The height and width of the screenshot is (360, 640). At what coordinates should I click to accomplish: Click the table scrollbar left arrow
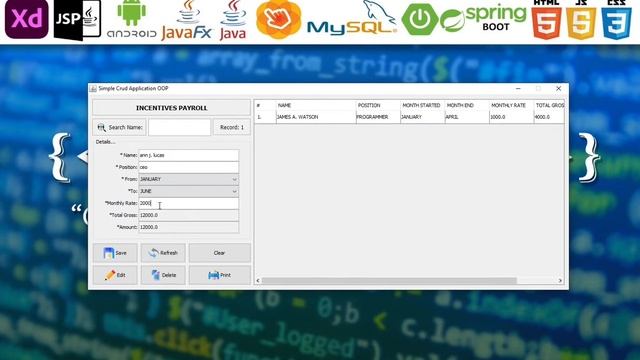pyautogui.click(x=258, y=280)
